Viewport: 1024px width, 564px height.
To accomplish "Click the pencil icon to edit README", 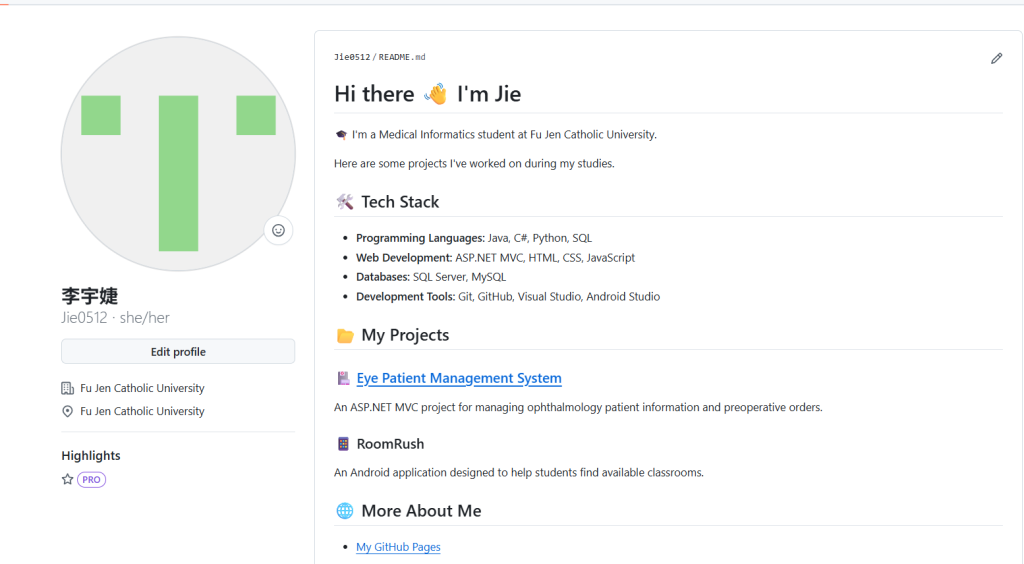I will point(996,59).
